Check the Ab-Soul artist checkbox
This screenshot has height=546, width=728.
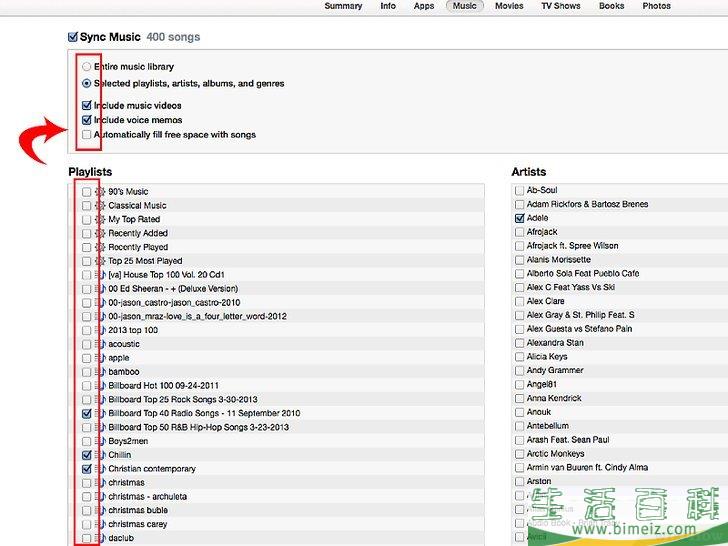tap(520, 190)
